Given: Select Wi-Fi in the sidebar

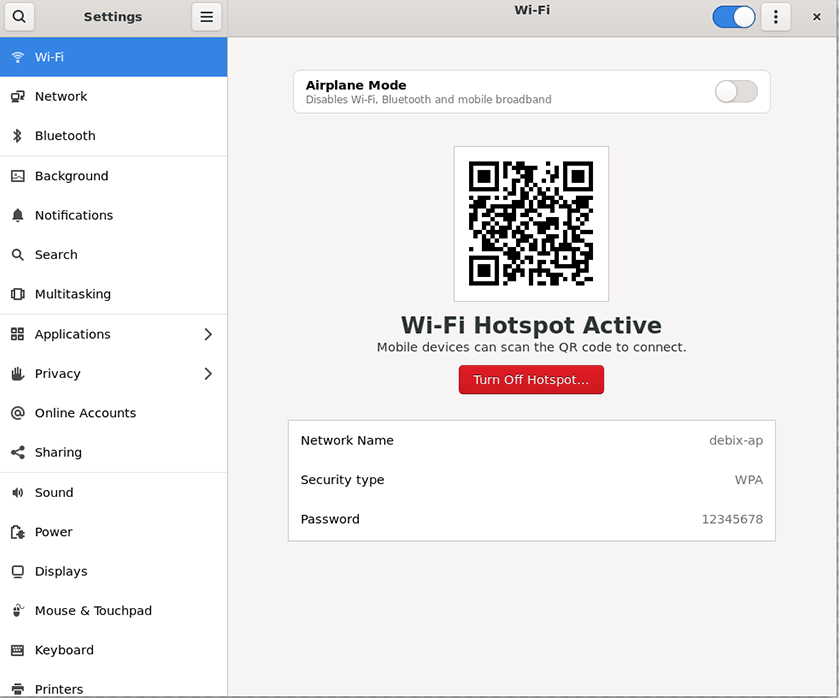Looking at the screenshot, I should pos(113,57).
